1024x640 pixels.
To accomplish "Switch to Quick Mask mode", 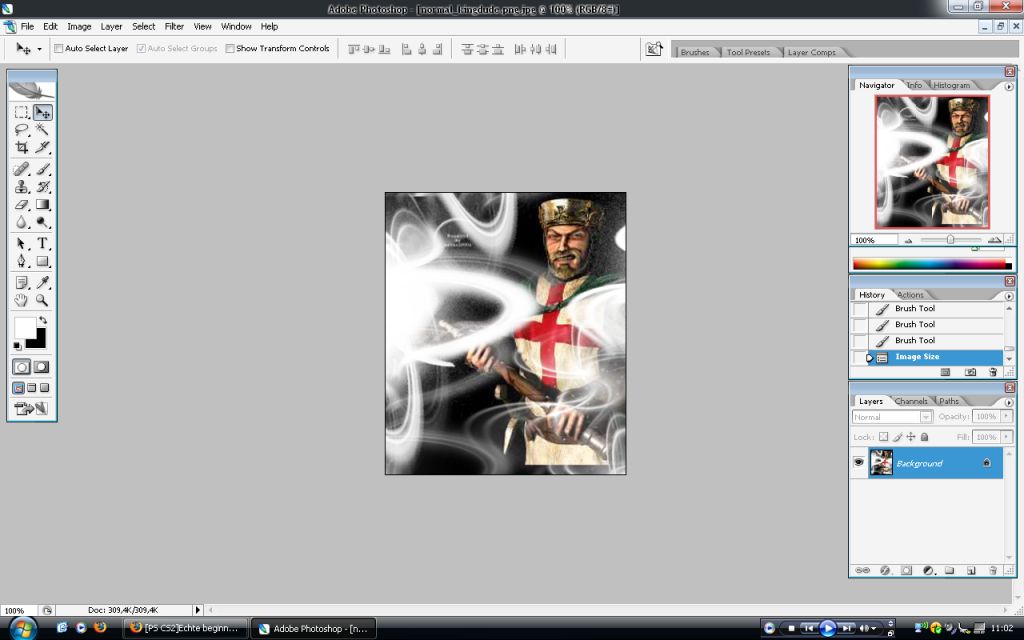I will tap(42, 367).
